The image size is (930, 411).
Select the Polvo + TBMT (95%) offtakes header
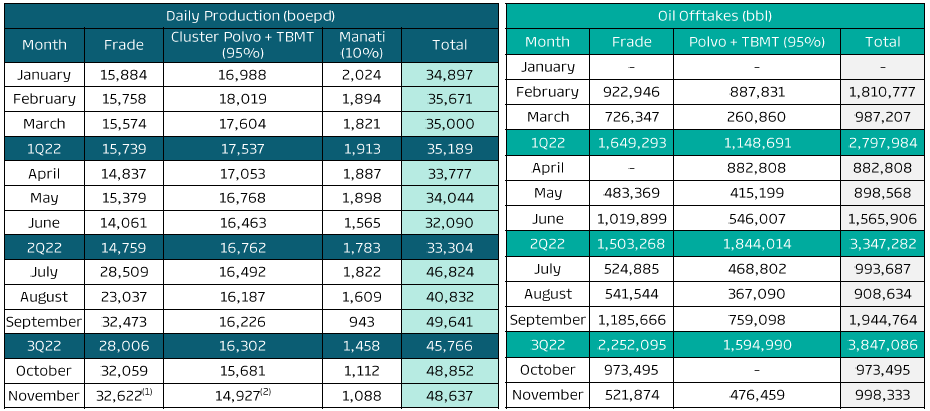pos(756,42)
